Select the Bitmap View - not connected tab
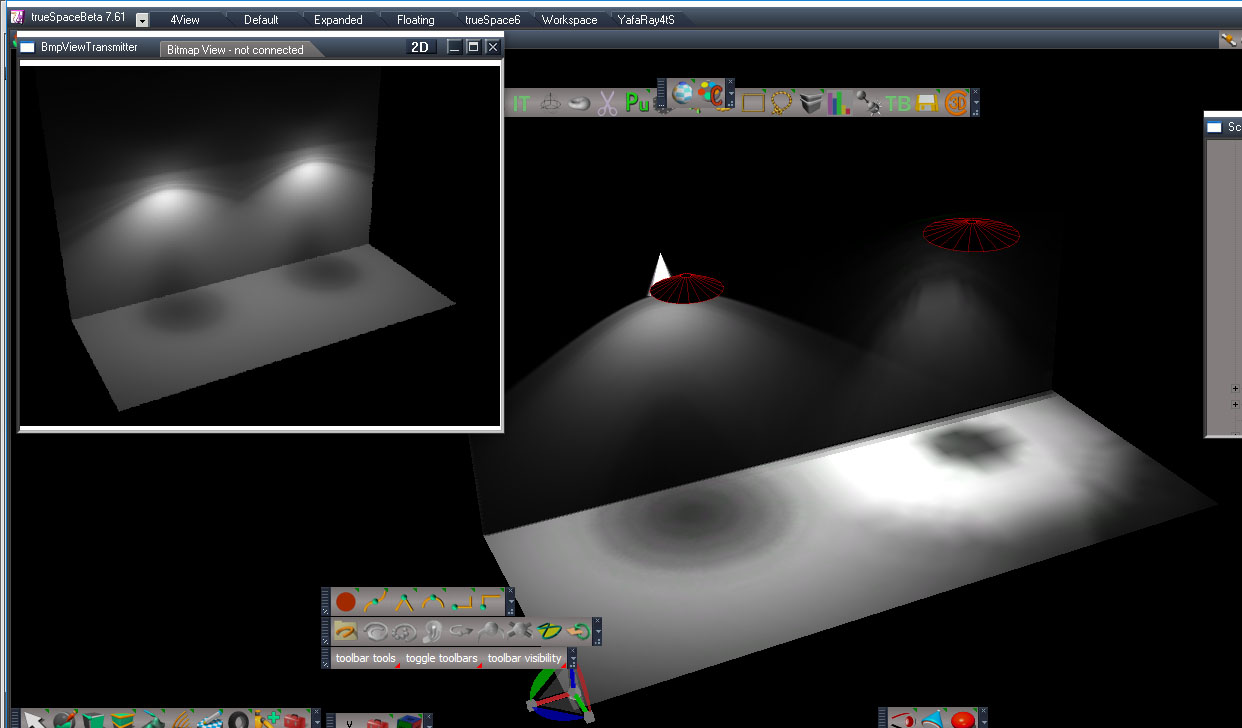Image resolution: width=1242 pixels, height=728 pixels. coord(235,49)
